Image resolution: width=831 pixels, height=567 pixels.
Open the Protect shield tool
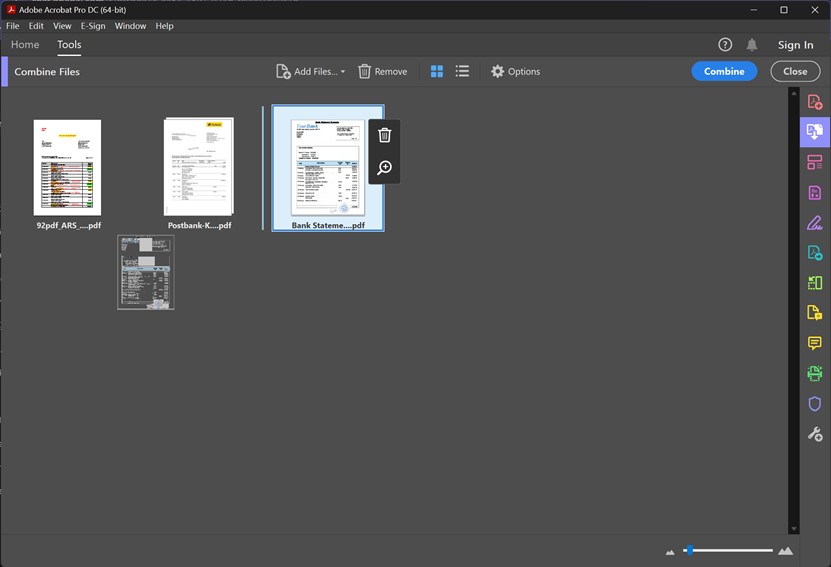[815, 404]
